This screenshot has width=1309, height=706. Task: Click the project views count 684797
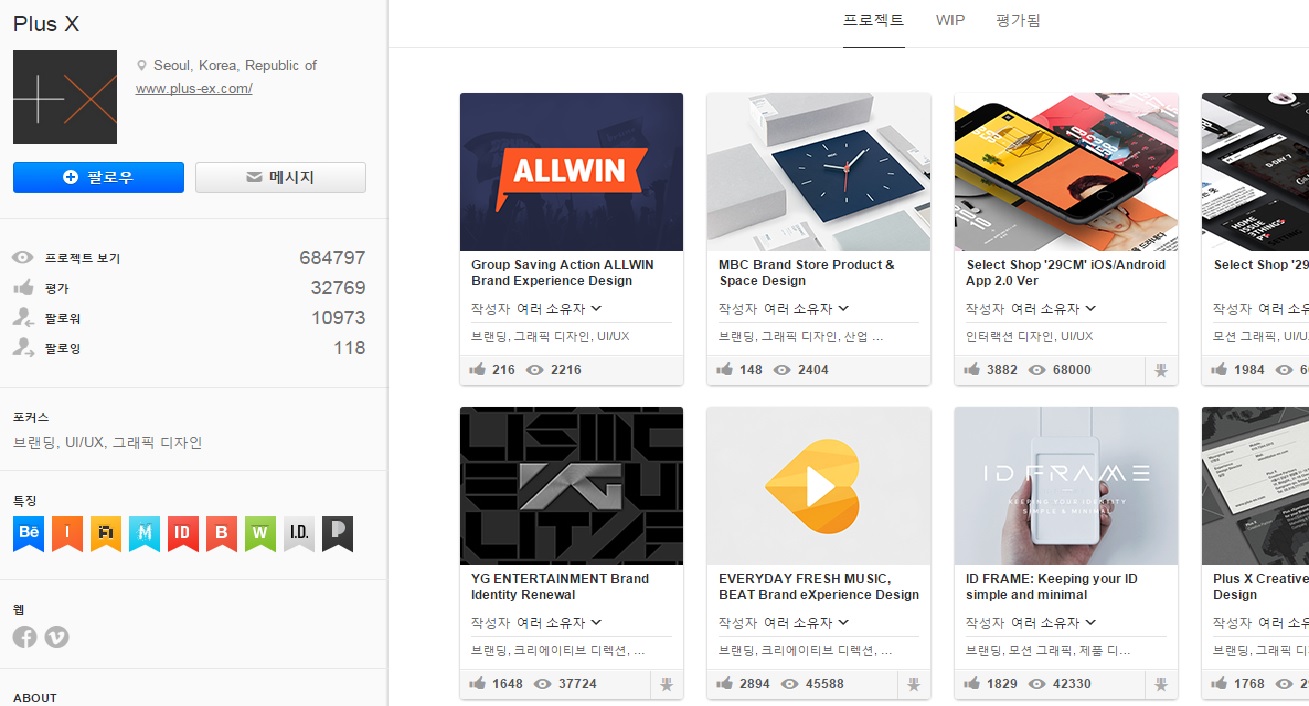(332, 258)
